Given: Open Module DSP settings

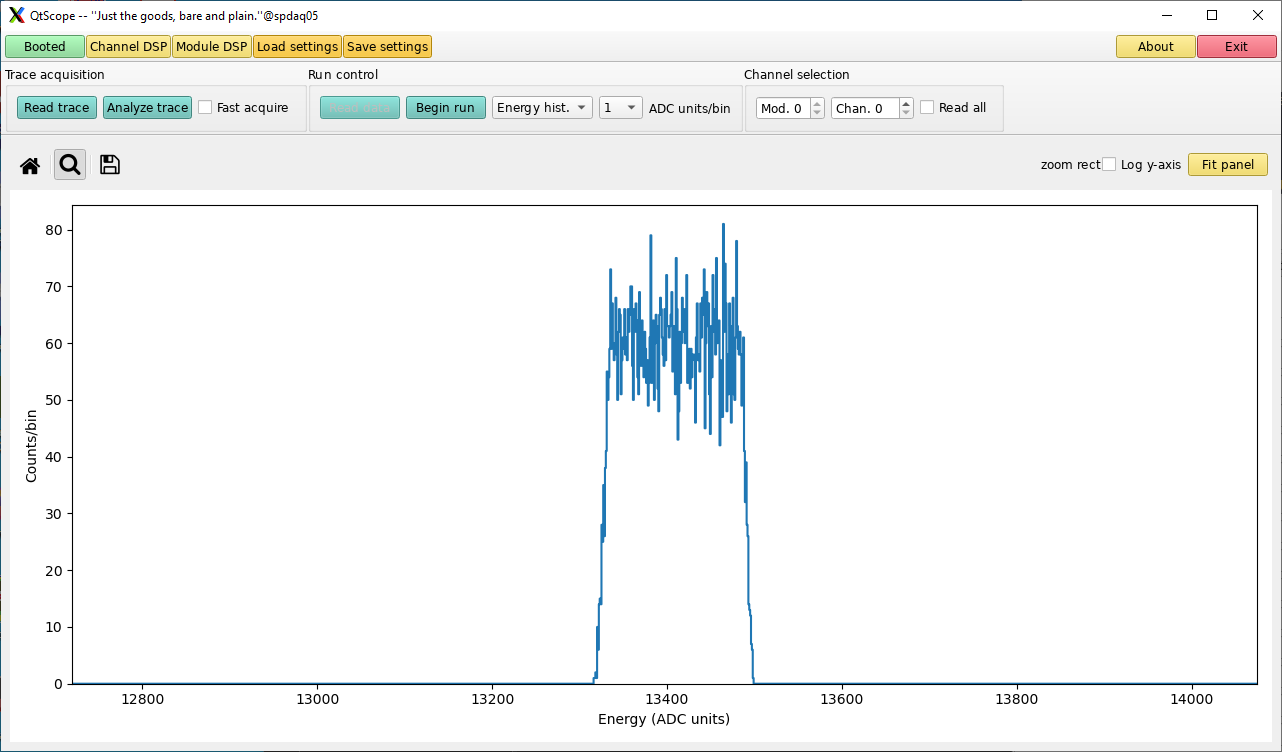Looking at the screenshot, I should [x=212, y=46].
